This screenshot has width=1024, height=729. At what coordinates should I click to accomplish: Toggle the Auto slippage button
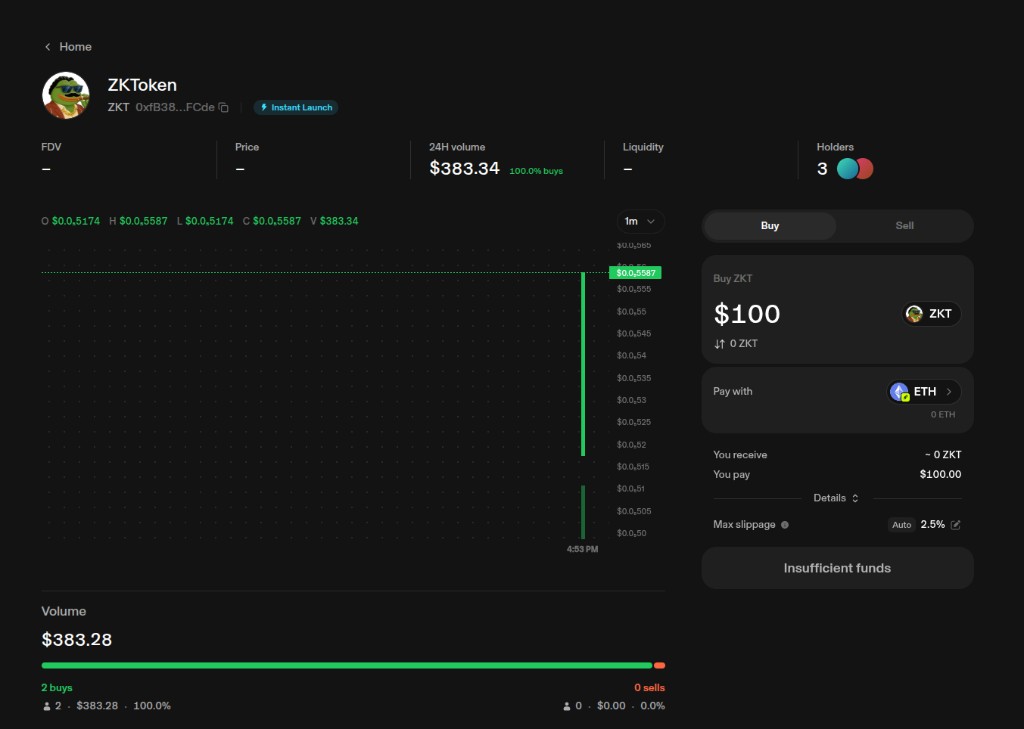point(901,525)
